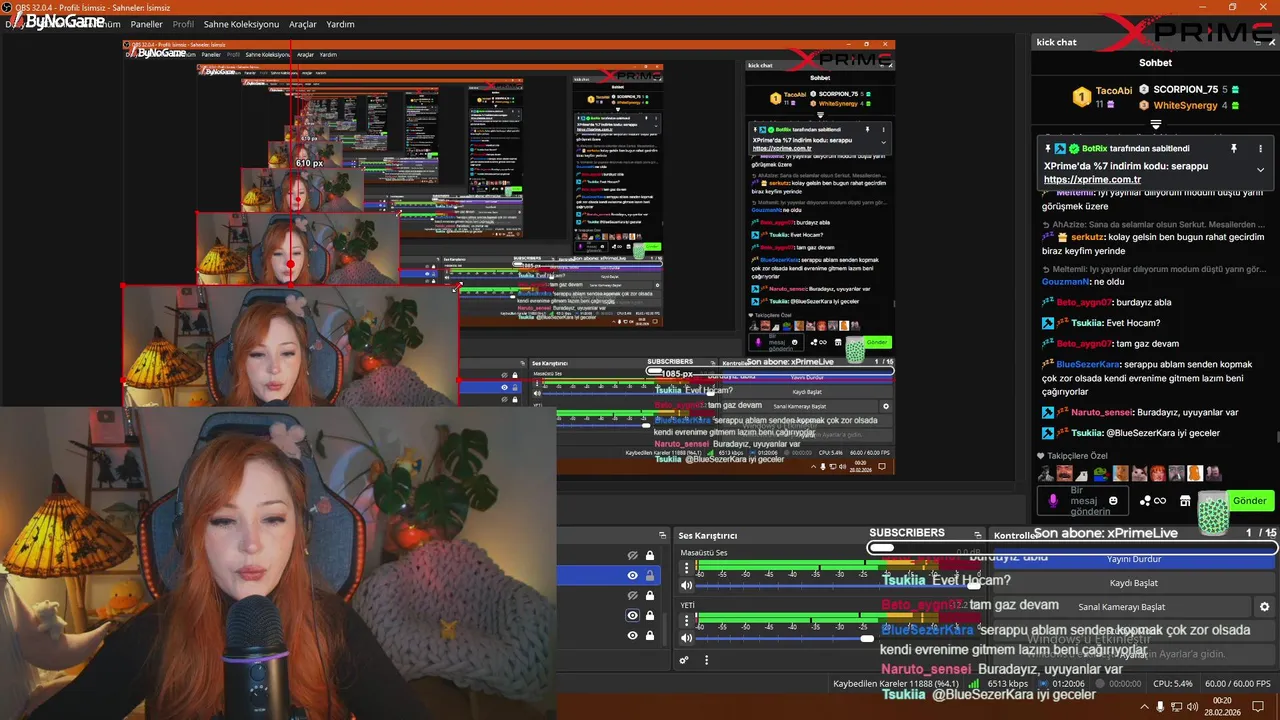1280x720 pixels.
Task: Mute the YETİ microphone channel
Action: [686, 638]
